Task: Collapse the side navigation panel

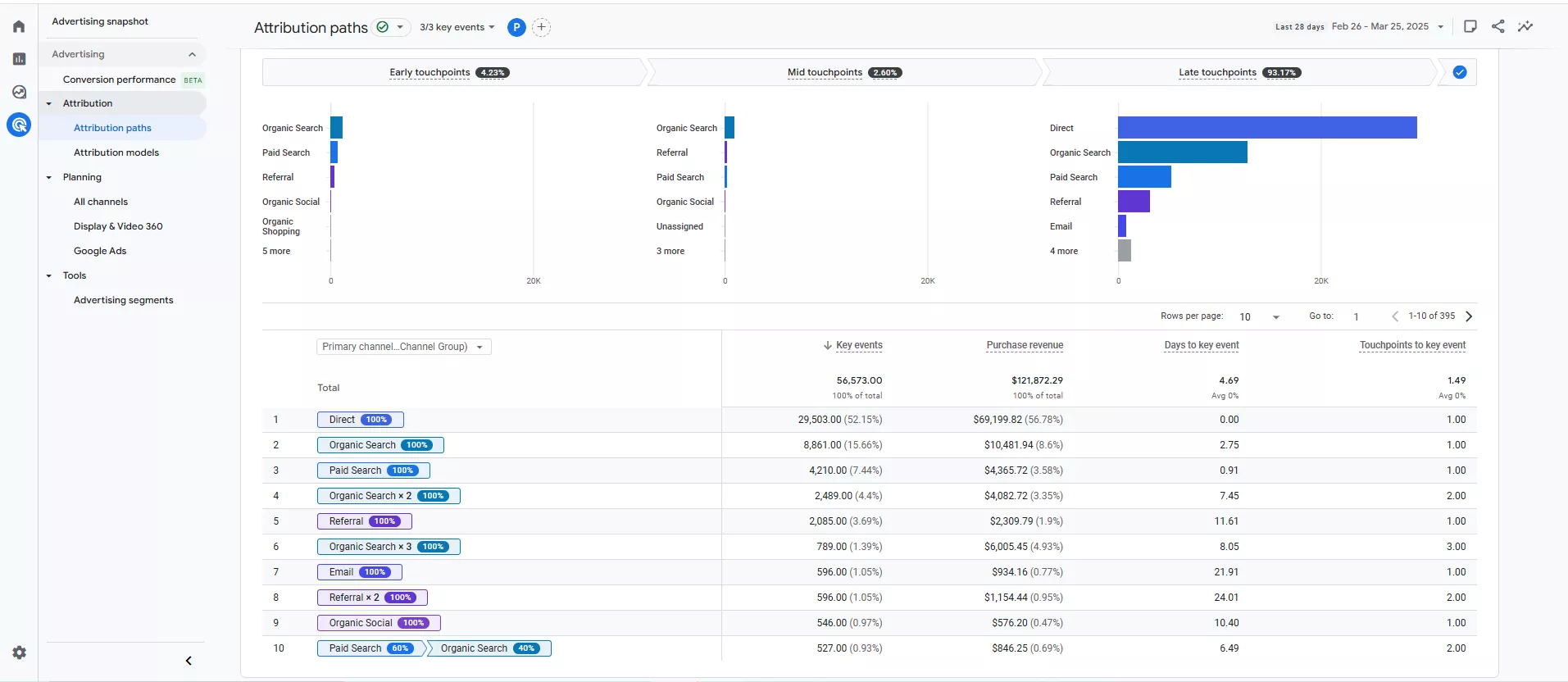Action: 189,661
